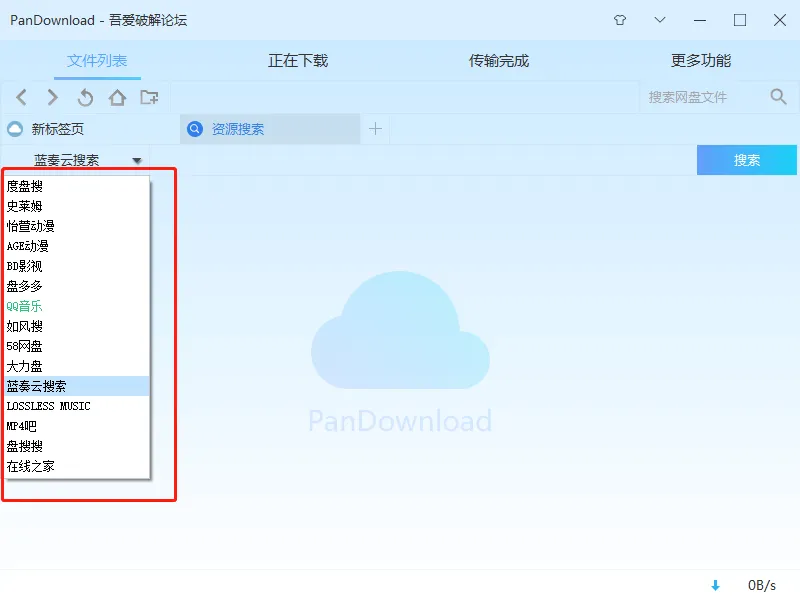Choose 如风搜 in the list
Screen dimensions: 800x600
[x=77, y=326]
